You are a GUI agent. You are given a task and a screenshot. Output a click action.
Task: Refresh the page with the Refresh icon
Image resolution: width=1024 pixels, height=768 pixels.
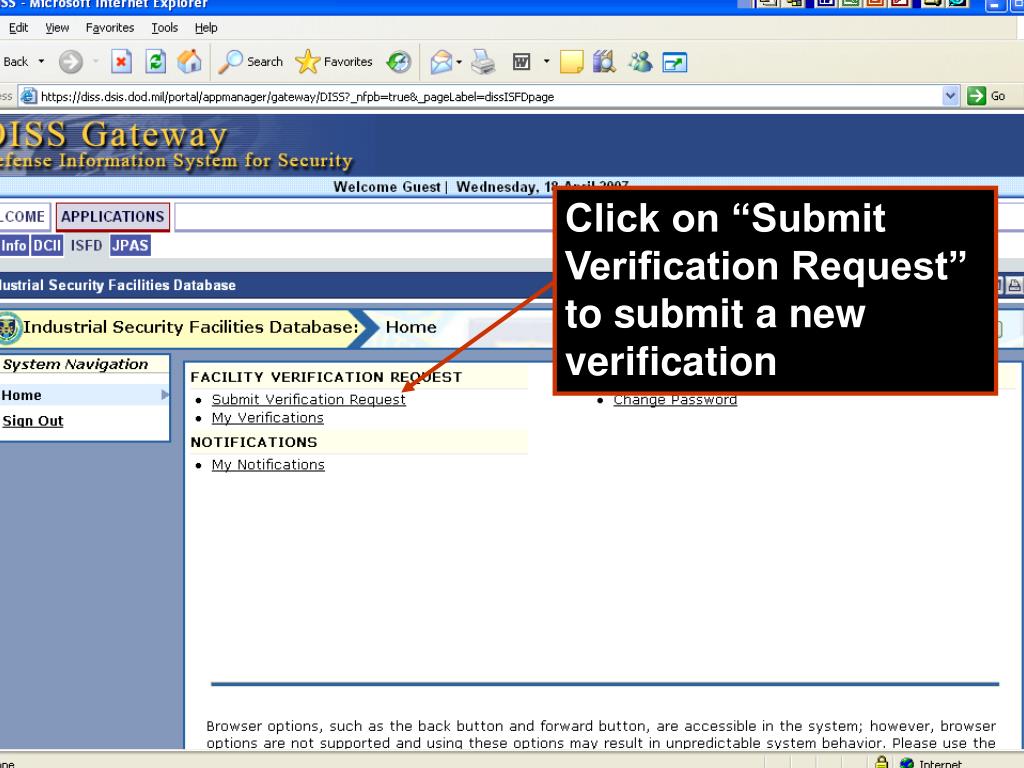click(155, 62)
